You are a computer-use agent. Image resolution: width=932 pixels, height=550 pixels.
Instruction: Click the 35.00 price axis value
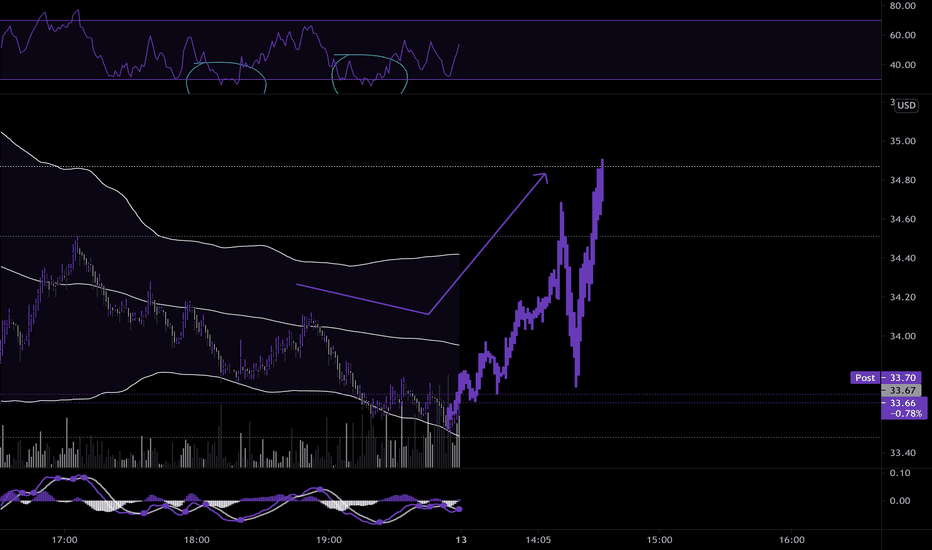[x=903, y=142]
